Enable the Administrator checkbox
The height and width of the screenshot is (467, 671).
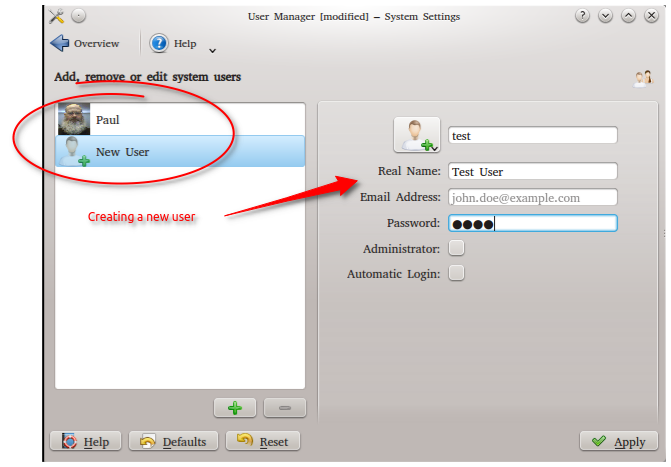pyautogui.click(x=456, y=248)
